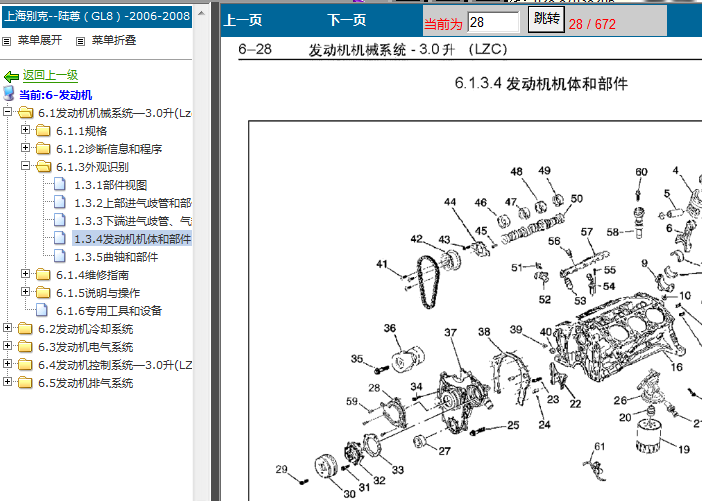Click folder icon of 6.4发动机控制系统
This screenshot has width=702, height=501.
[x=25, y=364]
